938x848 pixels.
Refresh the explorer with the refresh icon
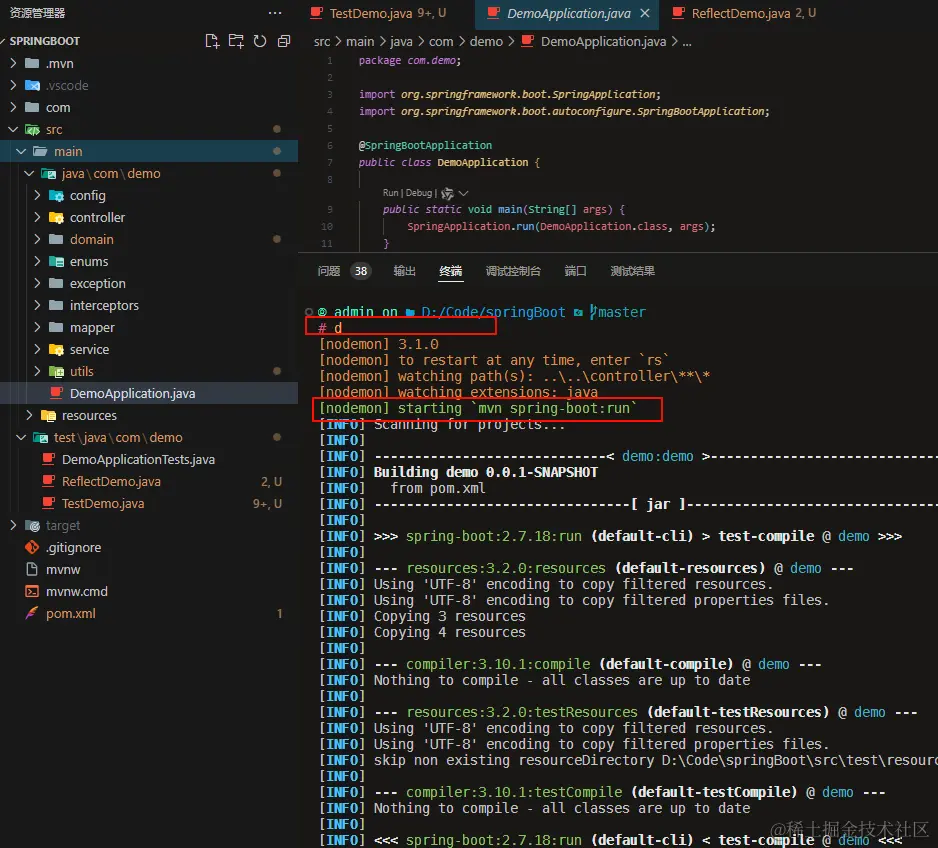point(260,41)
